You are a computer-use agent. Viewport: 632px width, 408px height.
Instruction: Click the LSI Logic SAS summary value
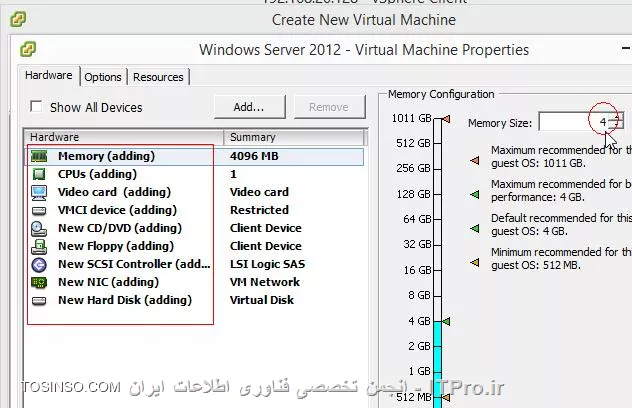[x=268, y=264]
